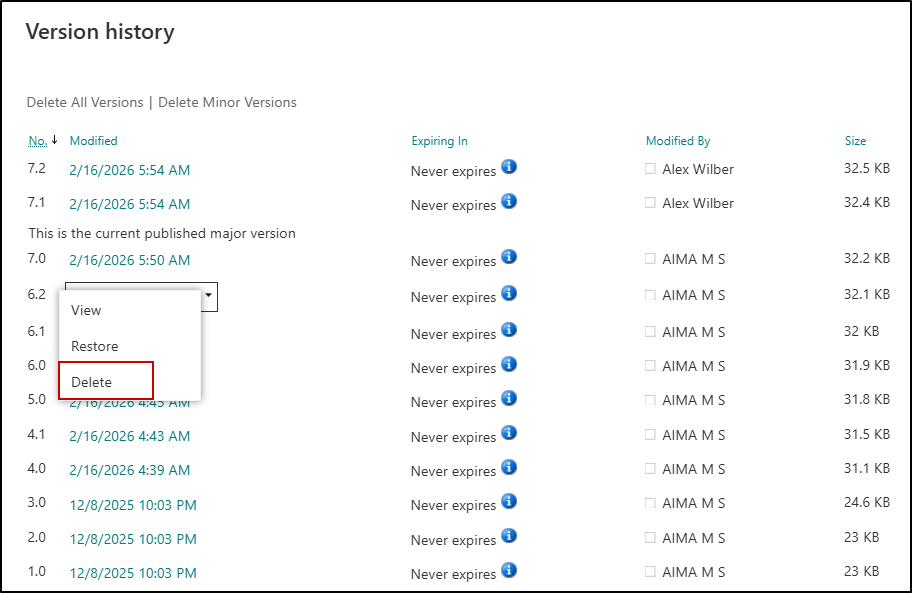Image resolution: width=912 pixels, height=593 pixels.
Task: Open the info icon for version 3.0 Never expires
Action: [x=509, y=502]
